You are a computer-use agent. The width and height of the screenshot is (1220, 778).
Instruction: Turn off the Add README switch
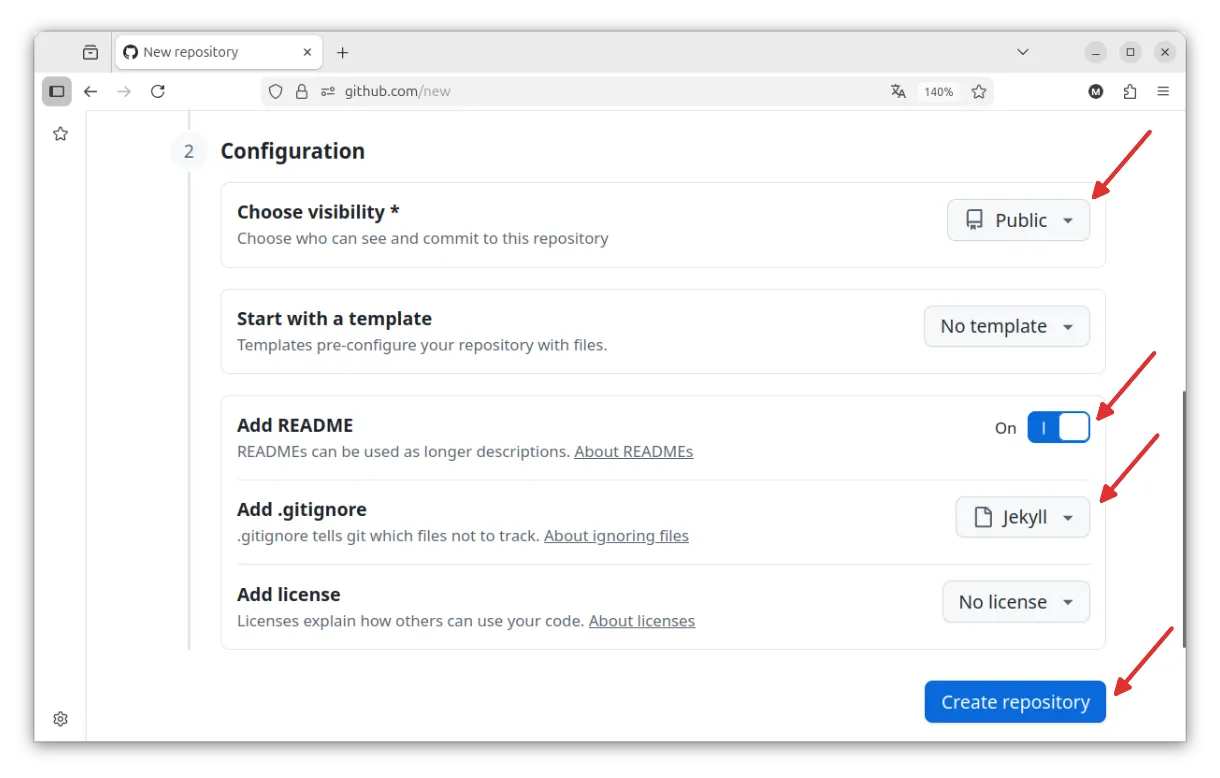pos(1059,427)
